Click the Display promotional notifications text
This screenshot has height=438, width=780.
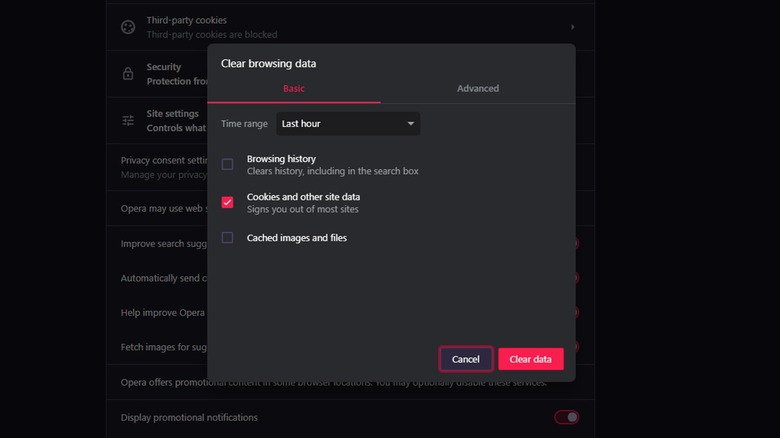click(x=189, y=417)
